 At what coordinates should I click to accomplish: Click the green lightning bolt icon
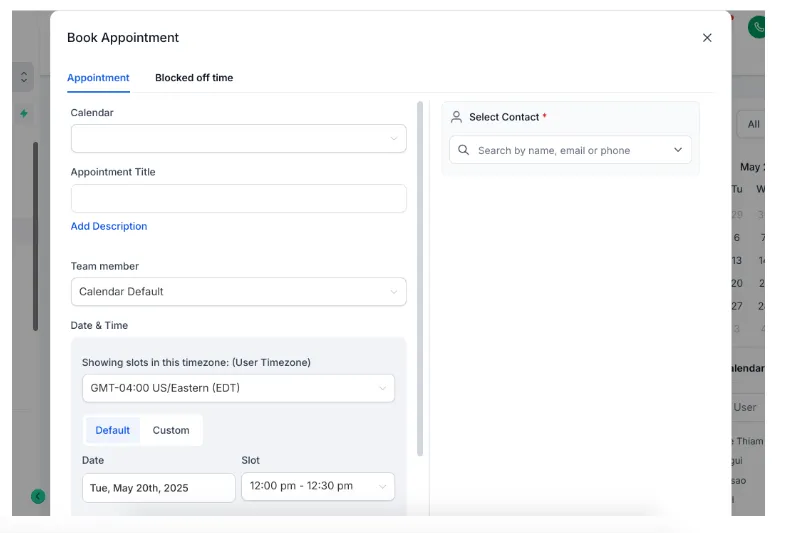[24, 114]
